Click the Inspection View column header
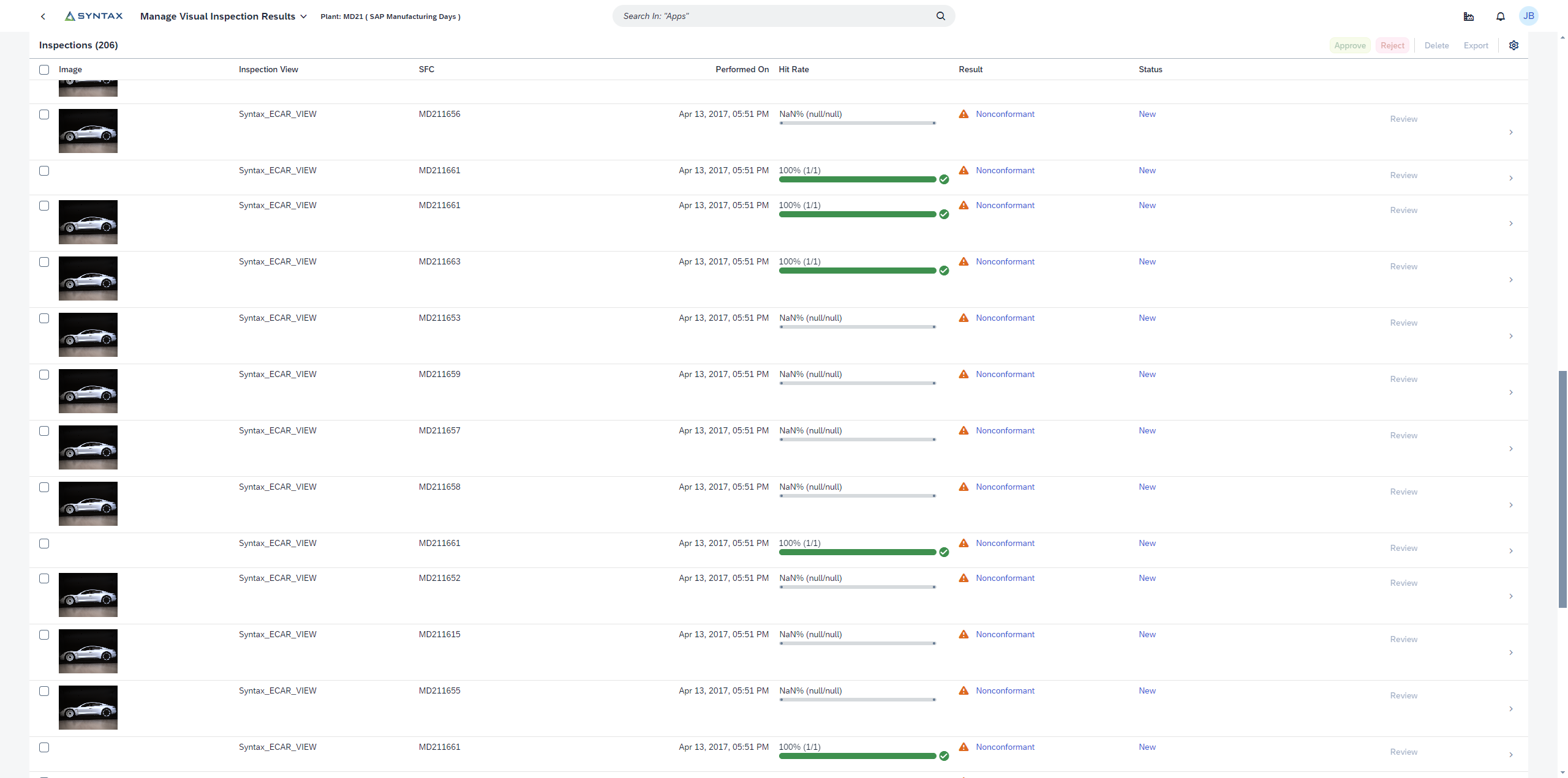Screen dimensions: 1568x778 click(268, 70)
